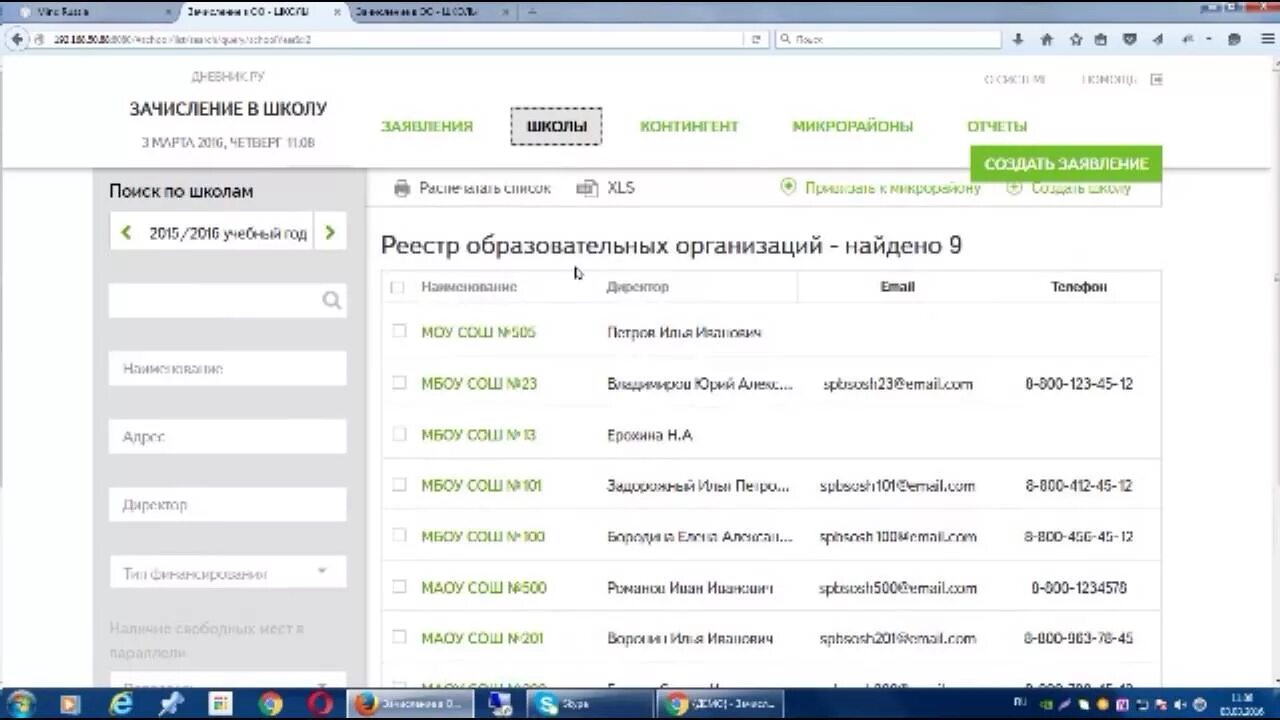The image size is (1280, 720).
Task: Toggle the select-all checkbox in table header
Action: click(397, 287)
